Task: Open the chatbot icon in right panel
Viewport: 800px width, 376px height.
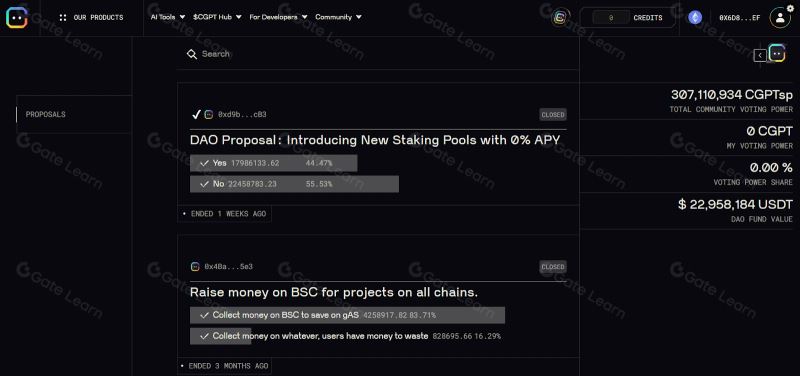Action: (x=777, y=53)
